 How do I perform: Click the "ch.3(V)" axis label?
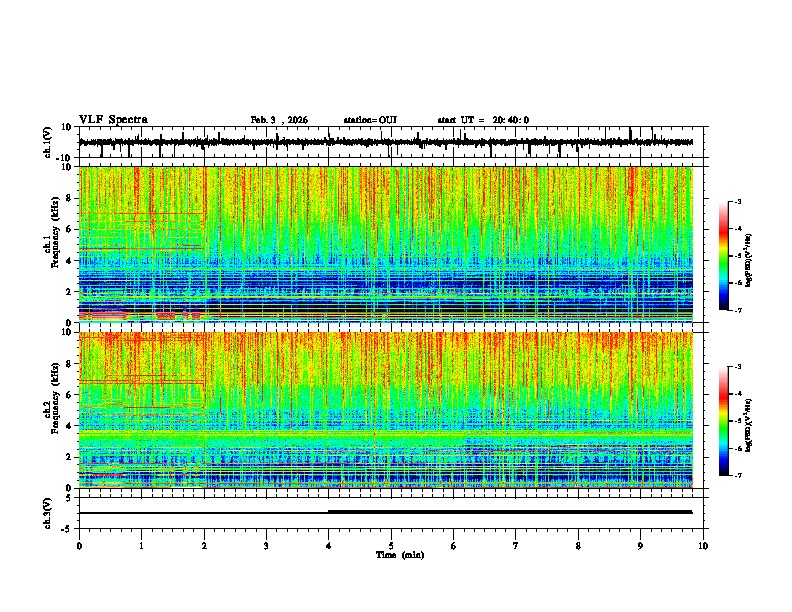click(x=48, y=513)
